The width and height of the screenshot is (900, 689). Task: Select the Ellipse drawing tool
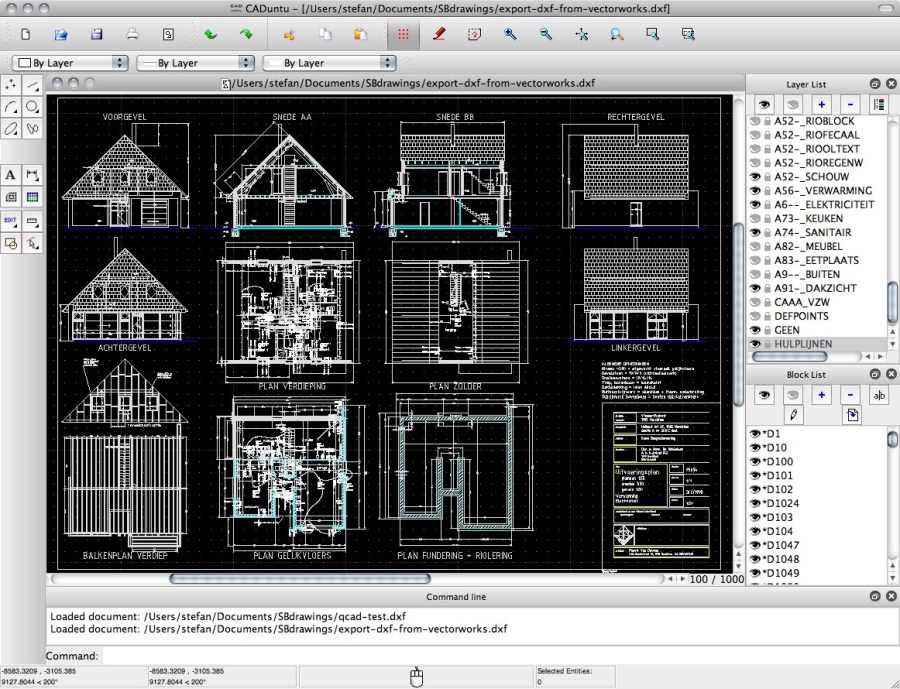11,129
